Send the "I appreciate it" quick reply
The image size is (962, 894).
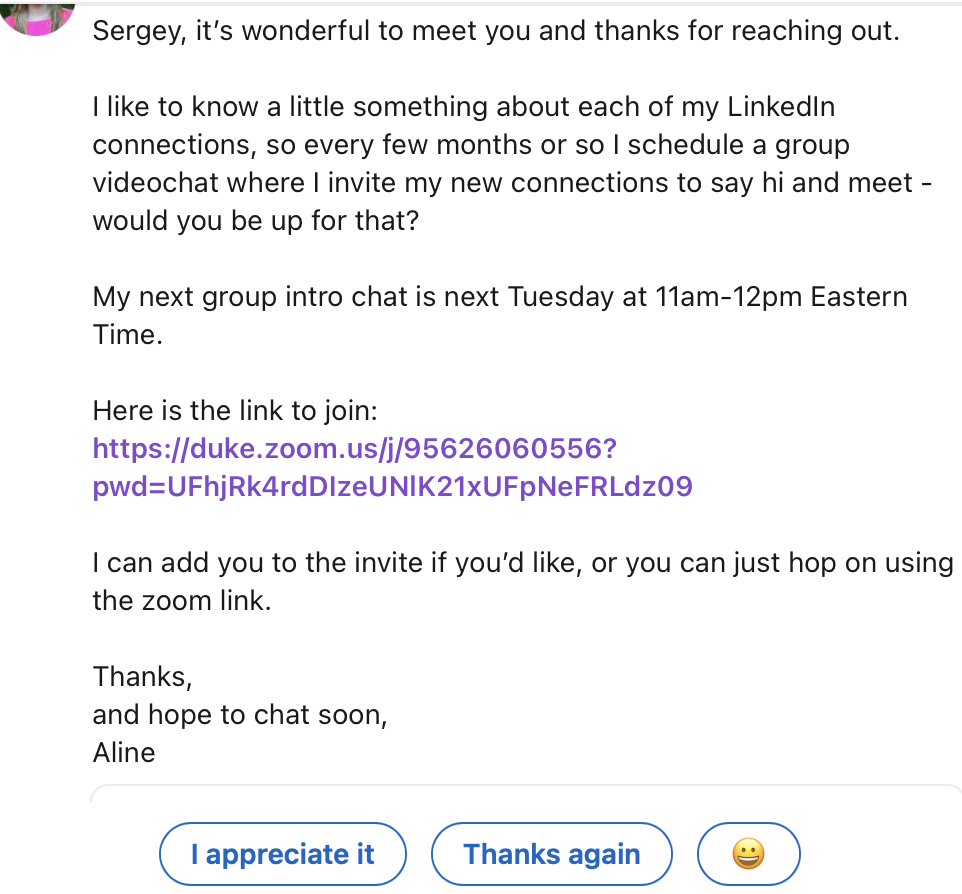click(283, 854)
